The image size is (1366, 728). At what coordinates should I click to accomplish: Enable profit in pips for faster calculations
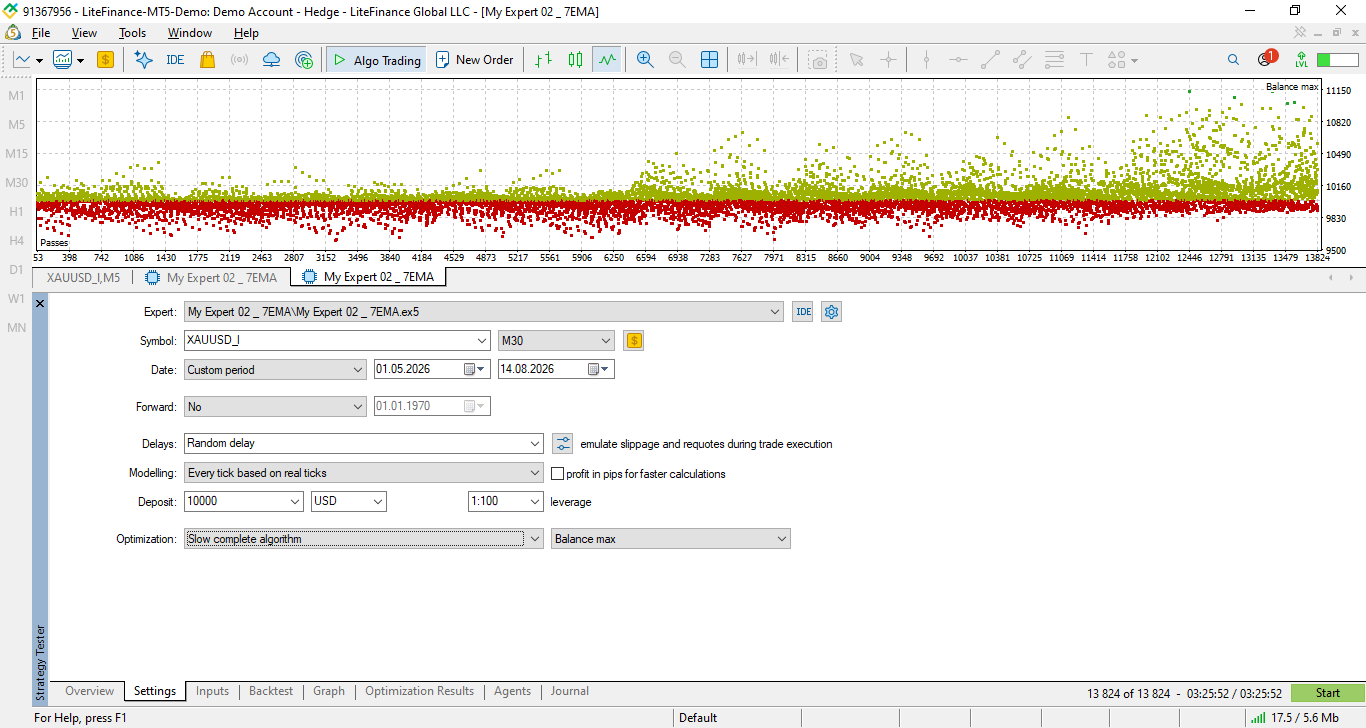[559, 474]
